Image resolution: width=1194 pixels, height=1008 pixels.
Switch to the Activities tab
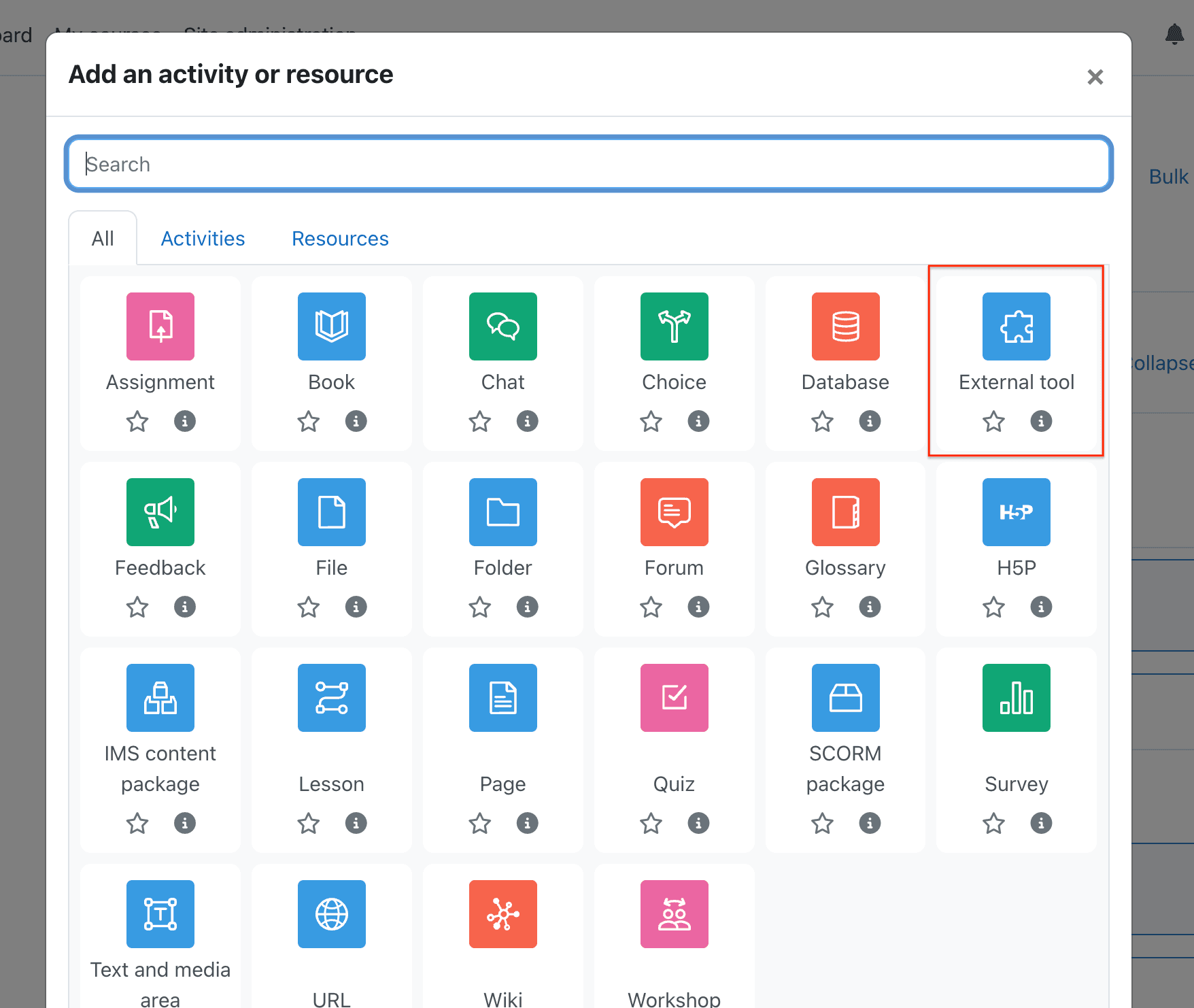click(203, 238)
